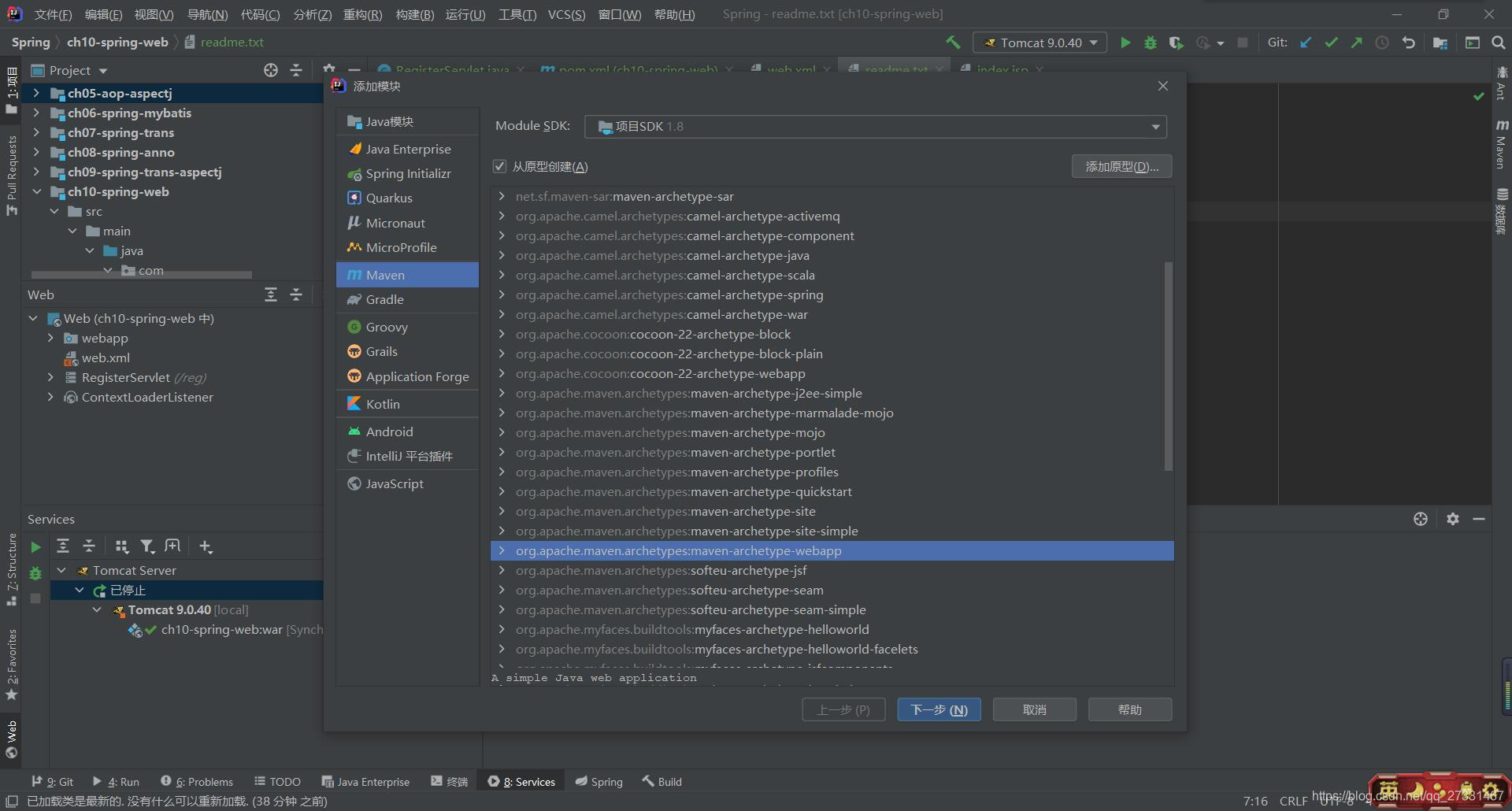Select web.xml in Web panel
The image size is (1512, 811).
(106, 357)
